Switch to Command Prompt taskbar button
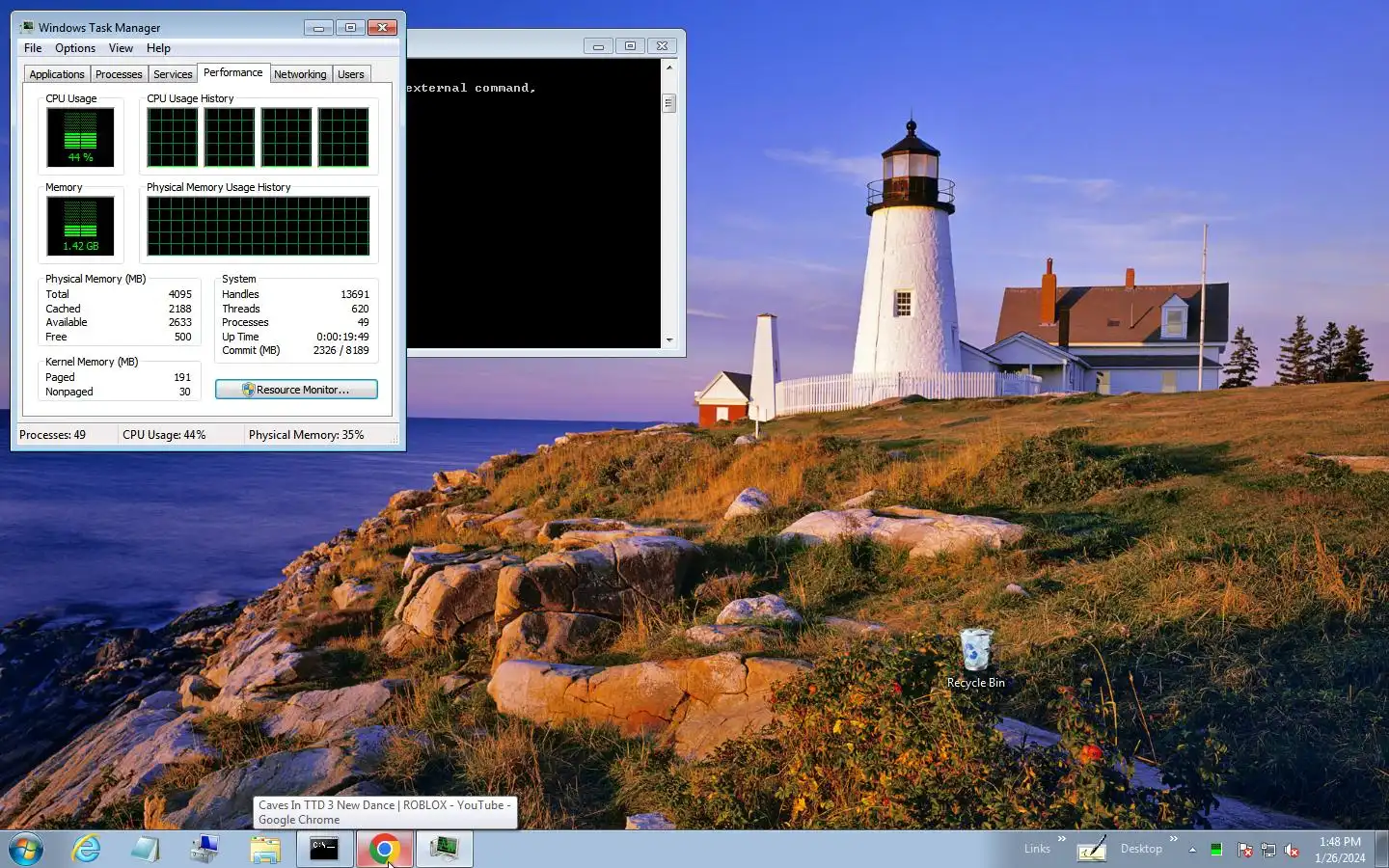Image resolution: width=1389 pixels, height=868 pixels. 324,850
